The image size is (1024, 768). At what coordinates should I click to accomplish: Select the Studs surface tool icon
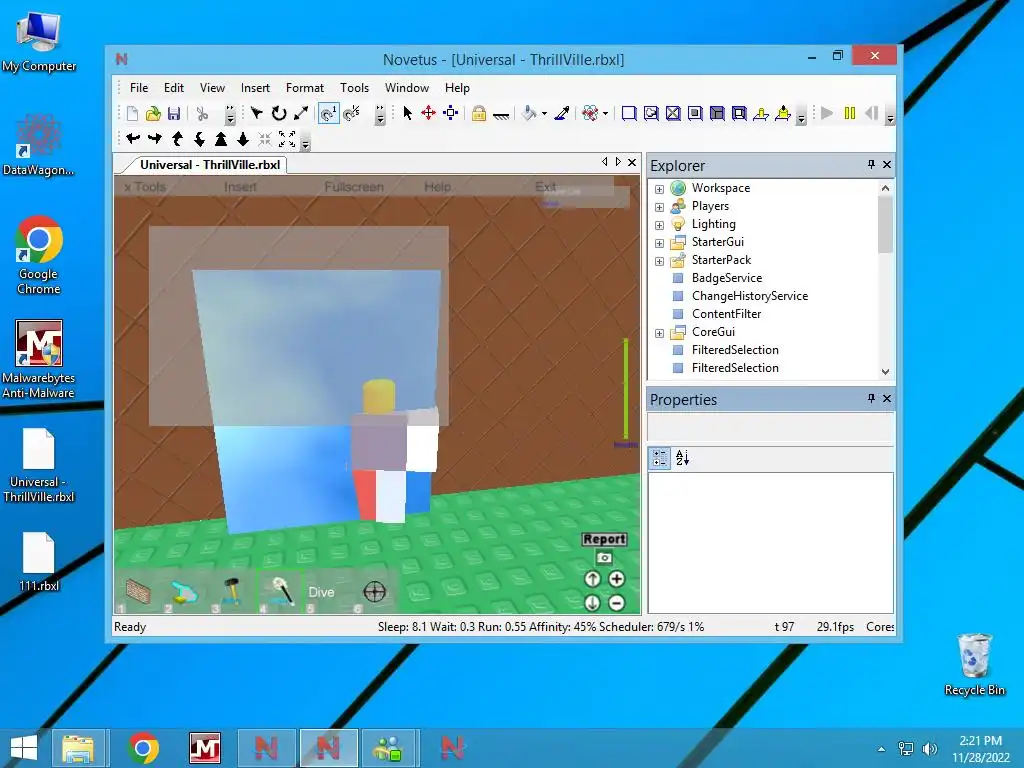click(695, 114)
